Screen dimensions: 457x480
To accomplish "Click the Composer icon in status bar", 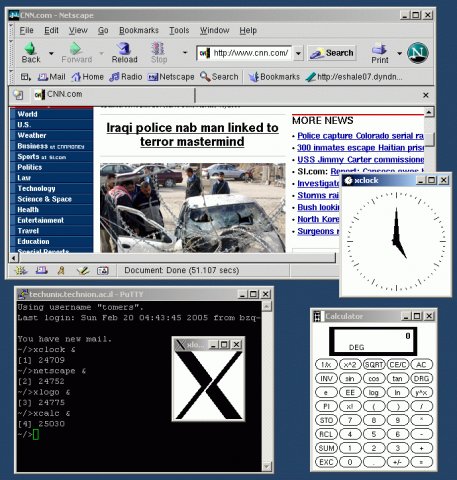I will click(x=82, y=270).
